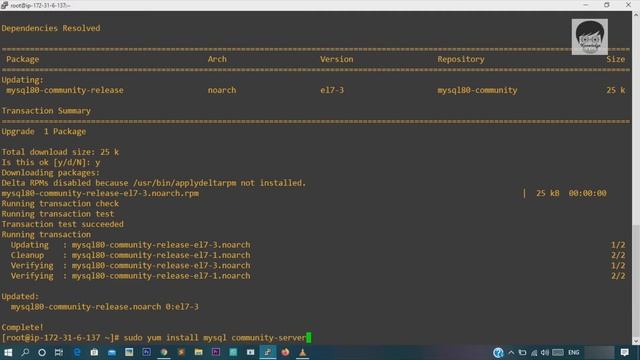Screen dimensions: 640x360
Task: Open the Windows Start menu
Action: (x=8, y=352)
